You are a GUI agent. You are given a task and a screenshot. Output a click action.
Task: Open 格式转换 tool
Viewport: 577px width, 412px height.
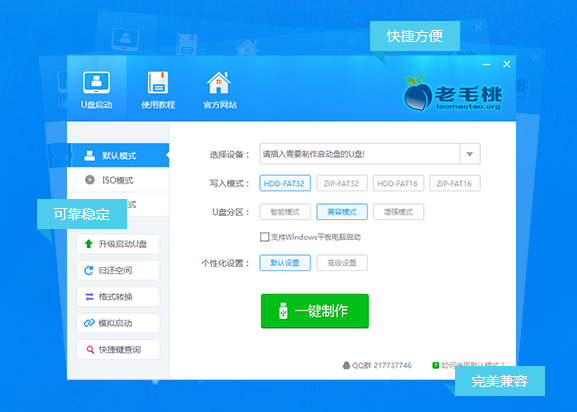click(x=118, y=296)
